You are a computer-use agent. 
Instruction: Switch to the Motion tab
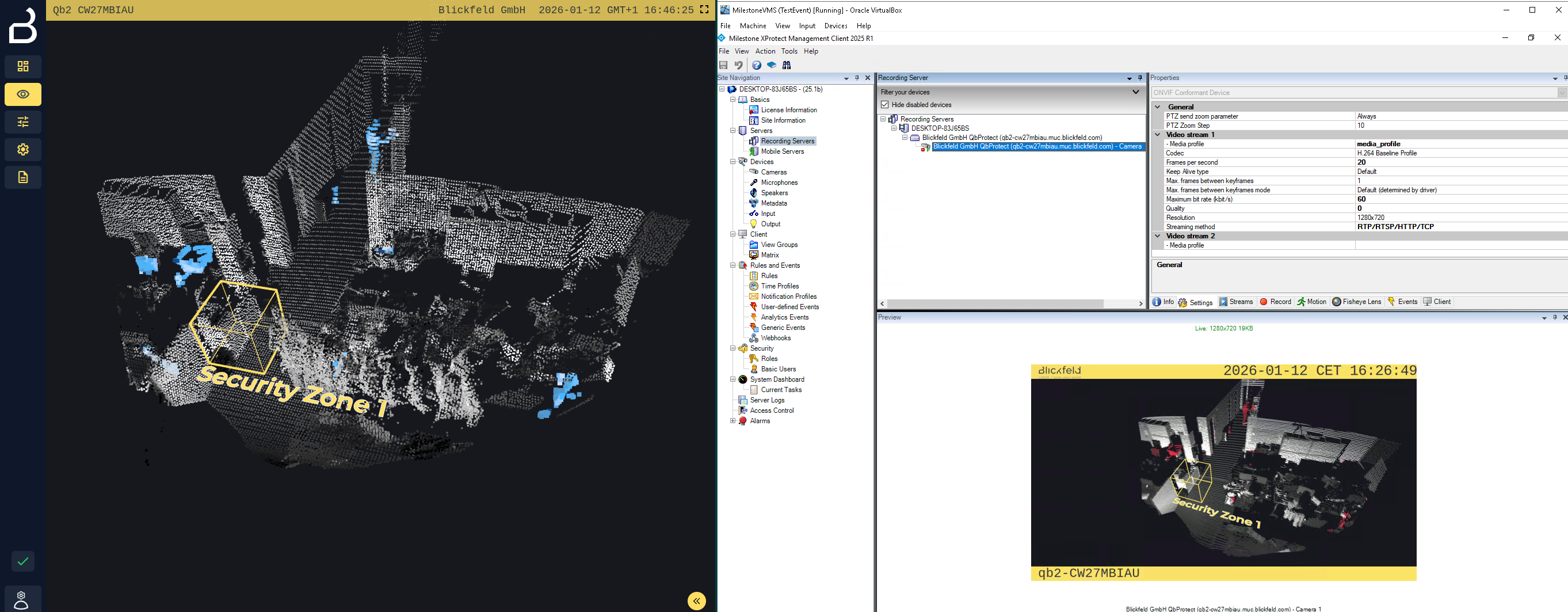(x=1311, y=302)
